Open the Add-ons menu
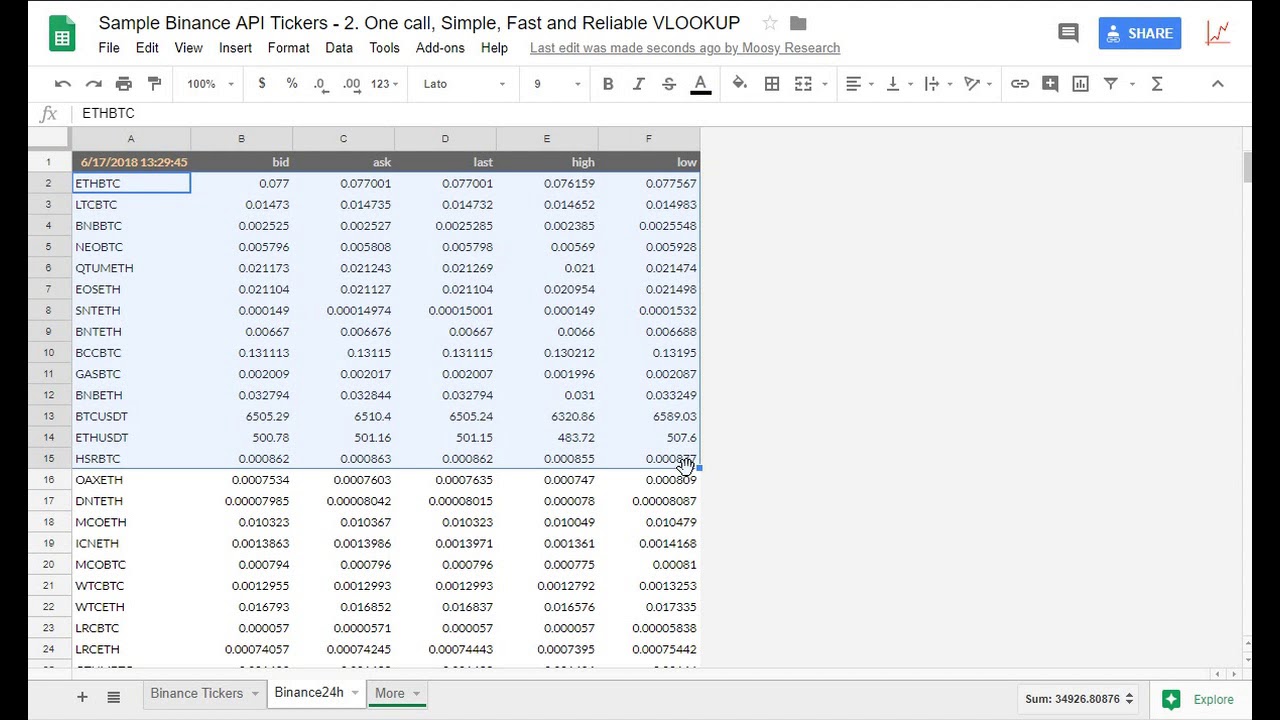 [x=440, y=48]
